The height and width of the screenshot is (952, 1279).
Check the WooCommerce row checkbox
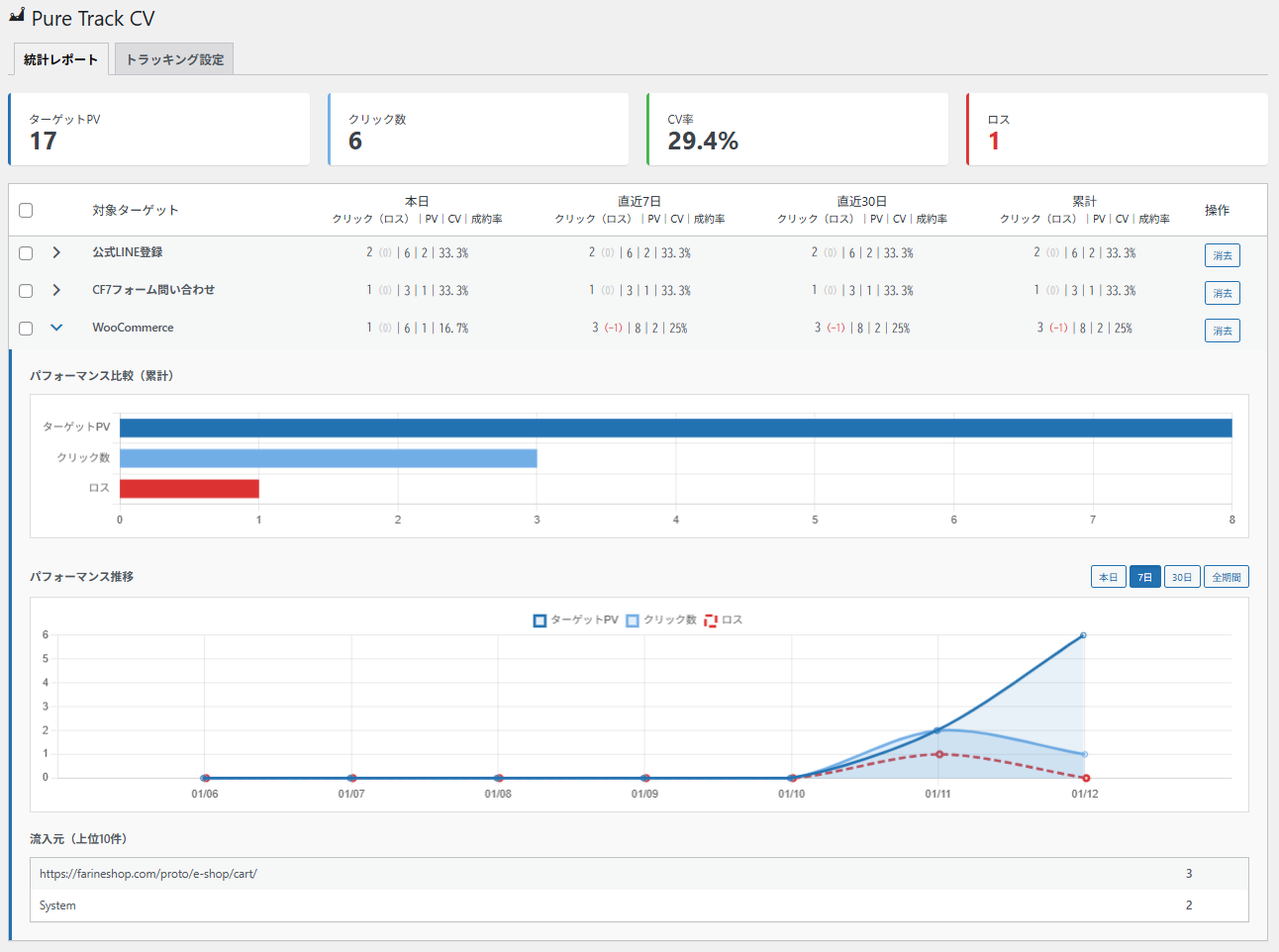(x=26, y=329)
